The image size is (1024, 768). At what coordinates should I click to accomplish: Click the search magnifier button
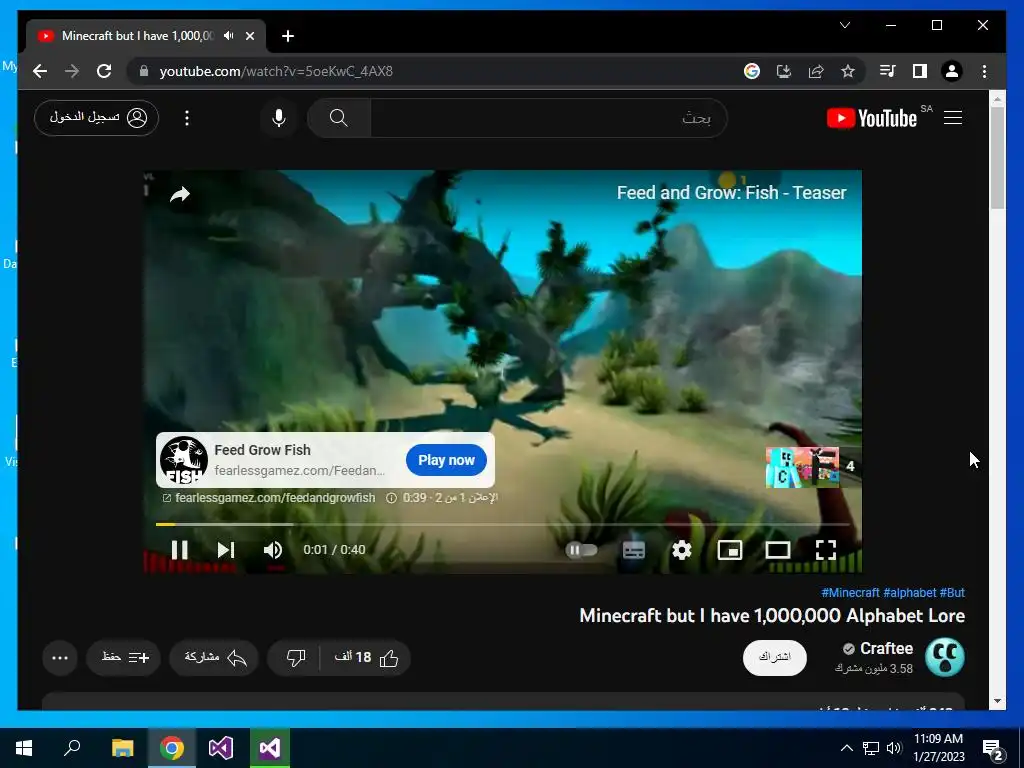338,118
